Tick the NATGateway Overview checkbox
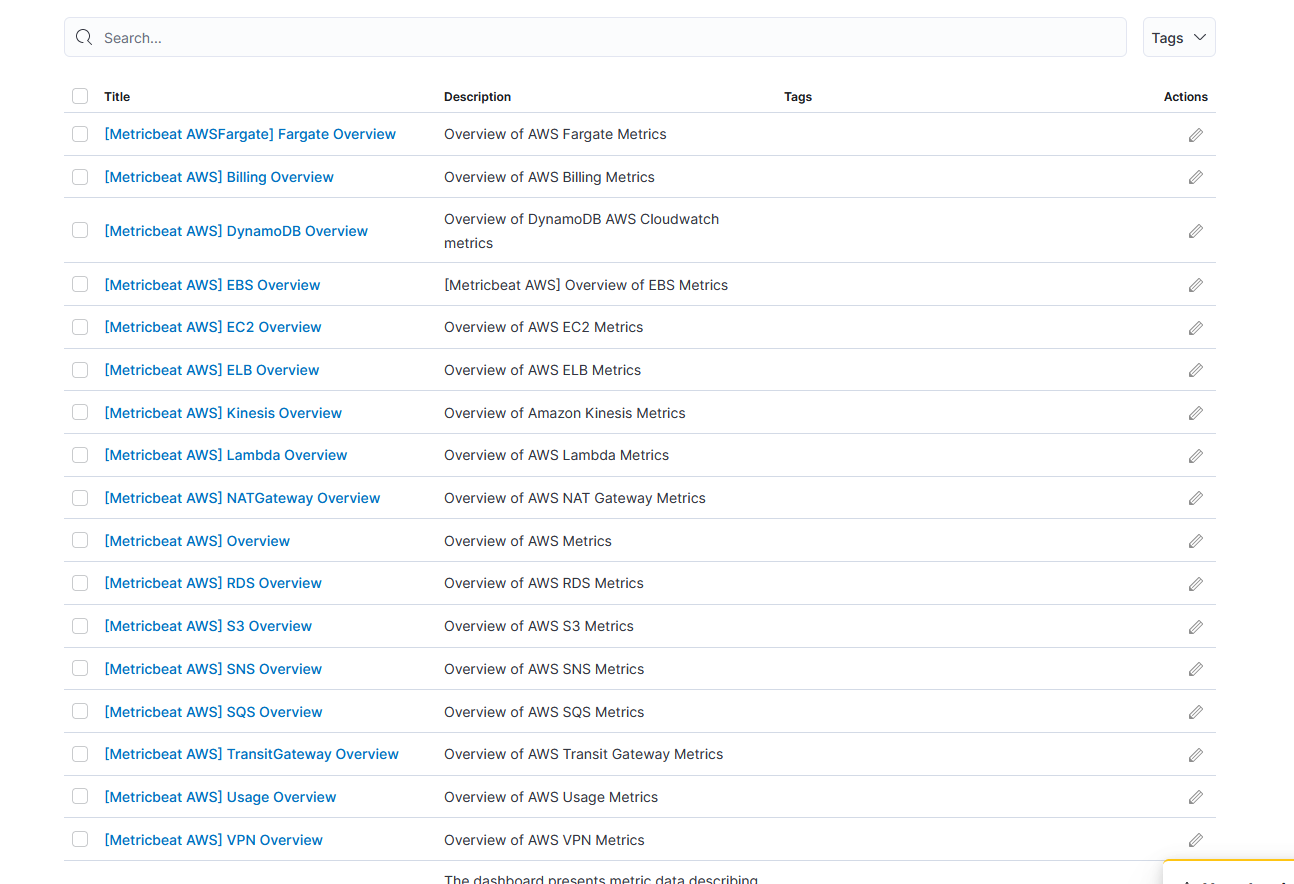The image size is (1294, 884). pos(80,498)
